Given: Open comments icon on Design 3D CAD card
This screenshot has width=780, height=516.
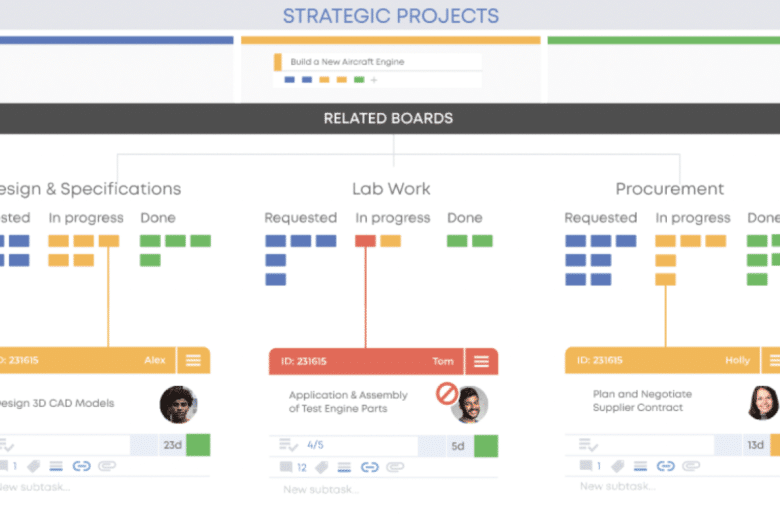Looking at the screenshot, I should coord(3,467).
